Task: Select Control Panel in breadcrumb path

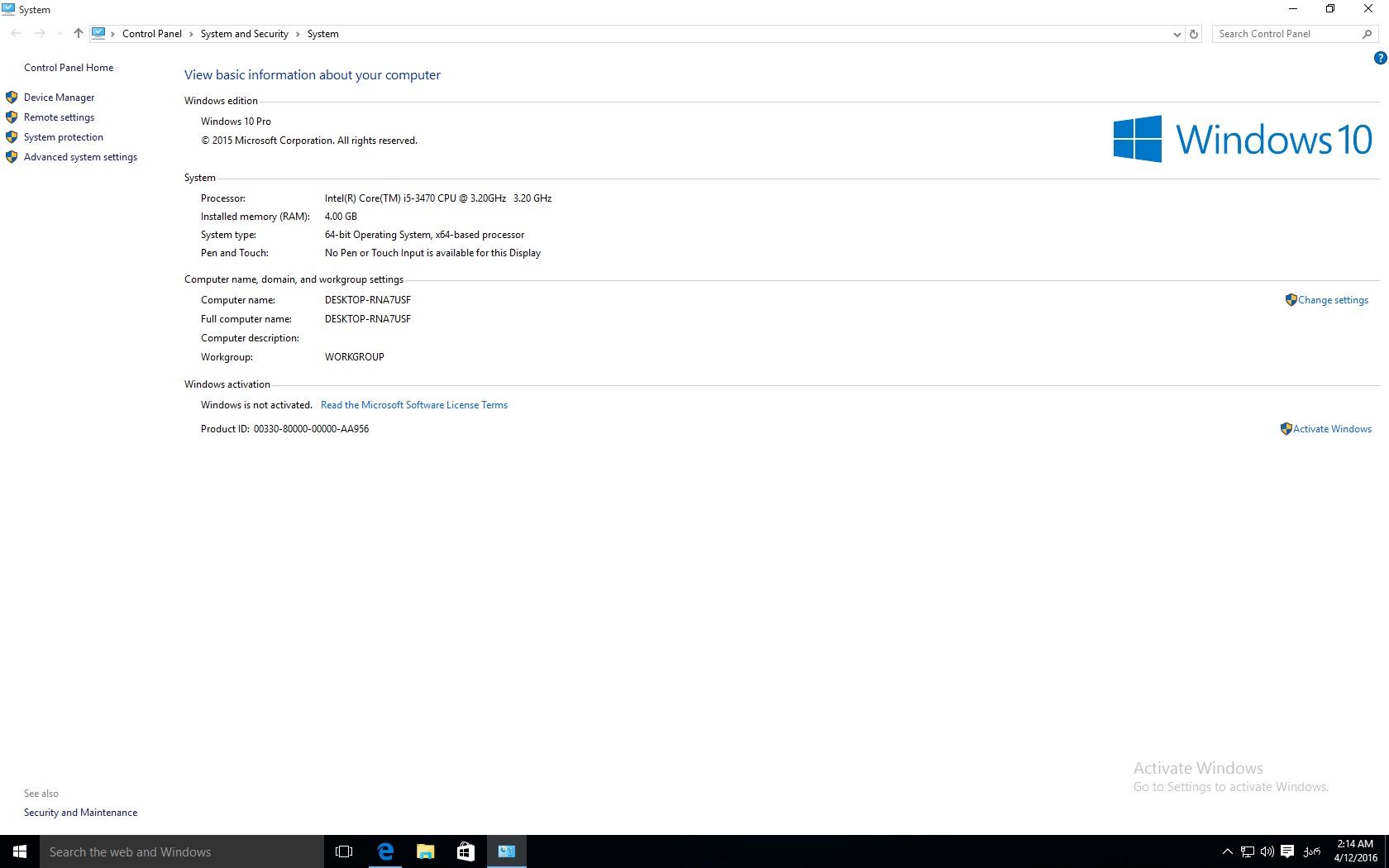Action: tap(152, 34)
